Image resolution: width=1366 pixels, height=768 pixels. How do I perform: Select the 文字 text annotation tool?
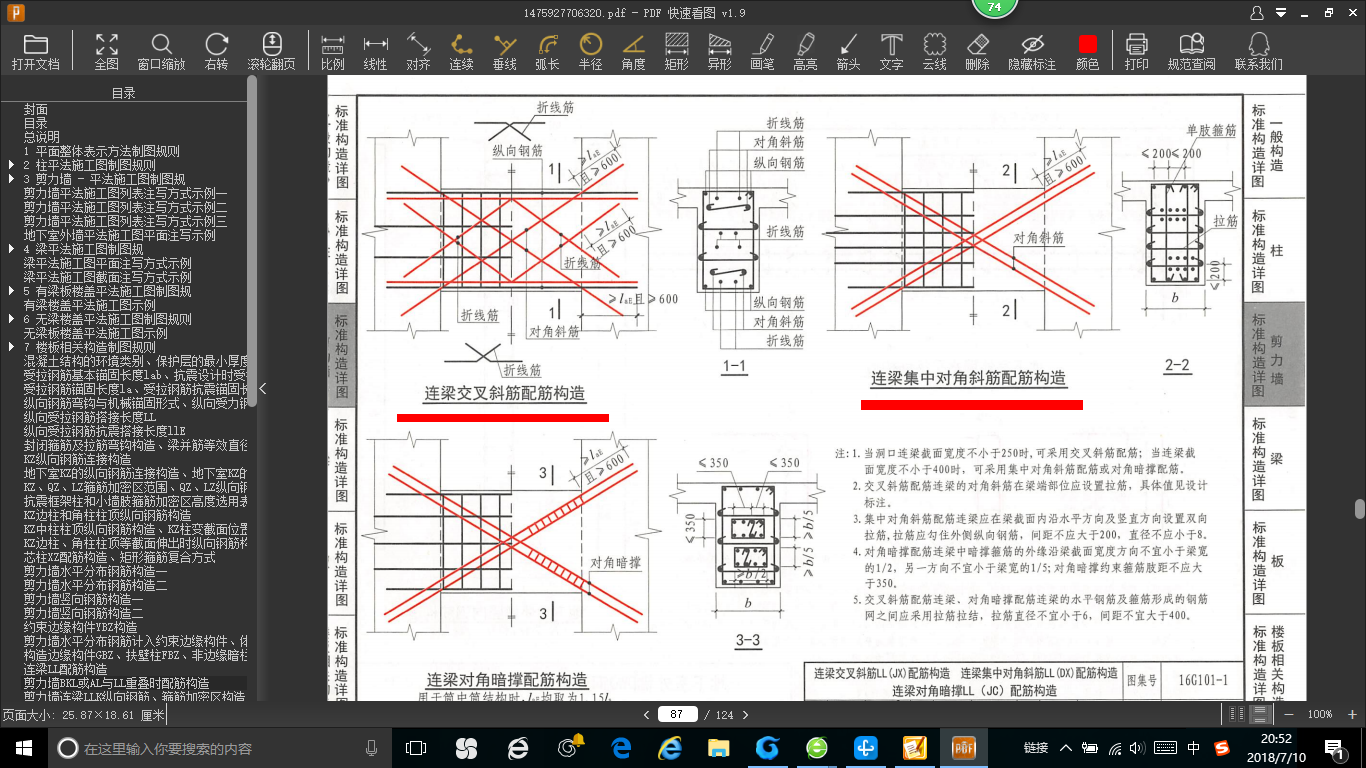point(891,51)
